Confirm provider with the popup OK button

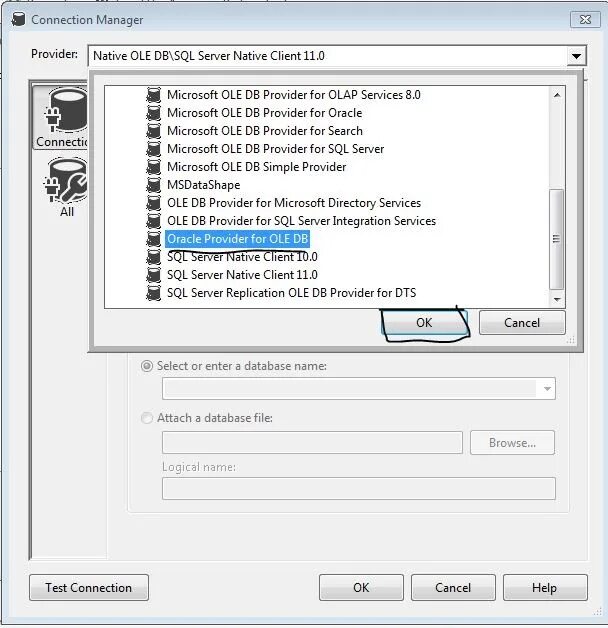tap(424, 323)
